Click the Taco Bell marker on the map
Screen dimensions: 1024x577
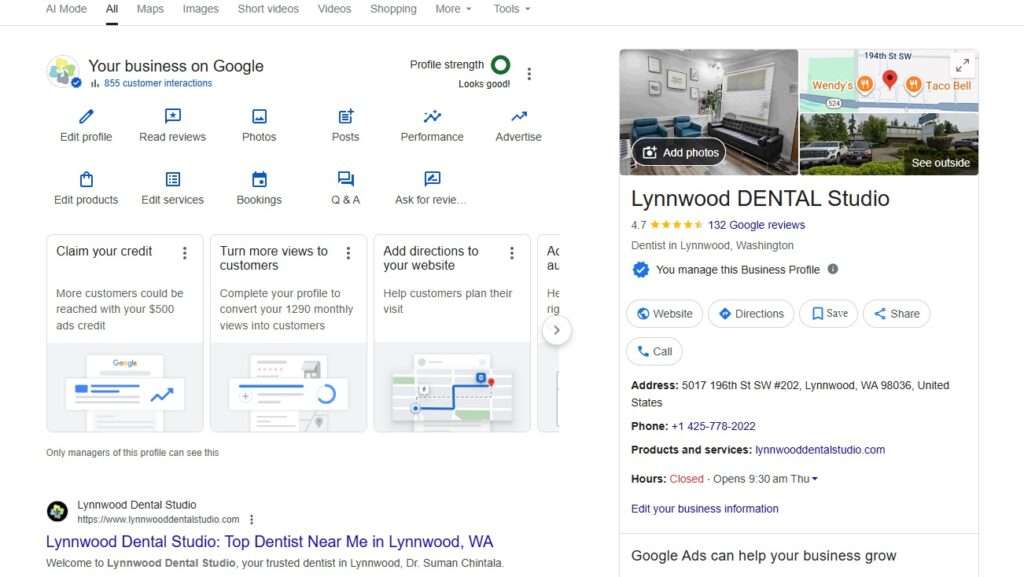point(914,84)
